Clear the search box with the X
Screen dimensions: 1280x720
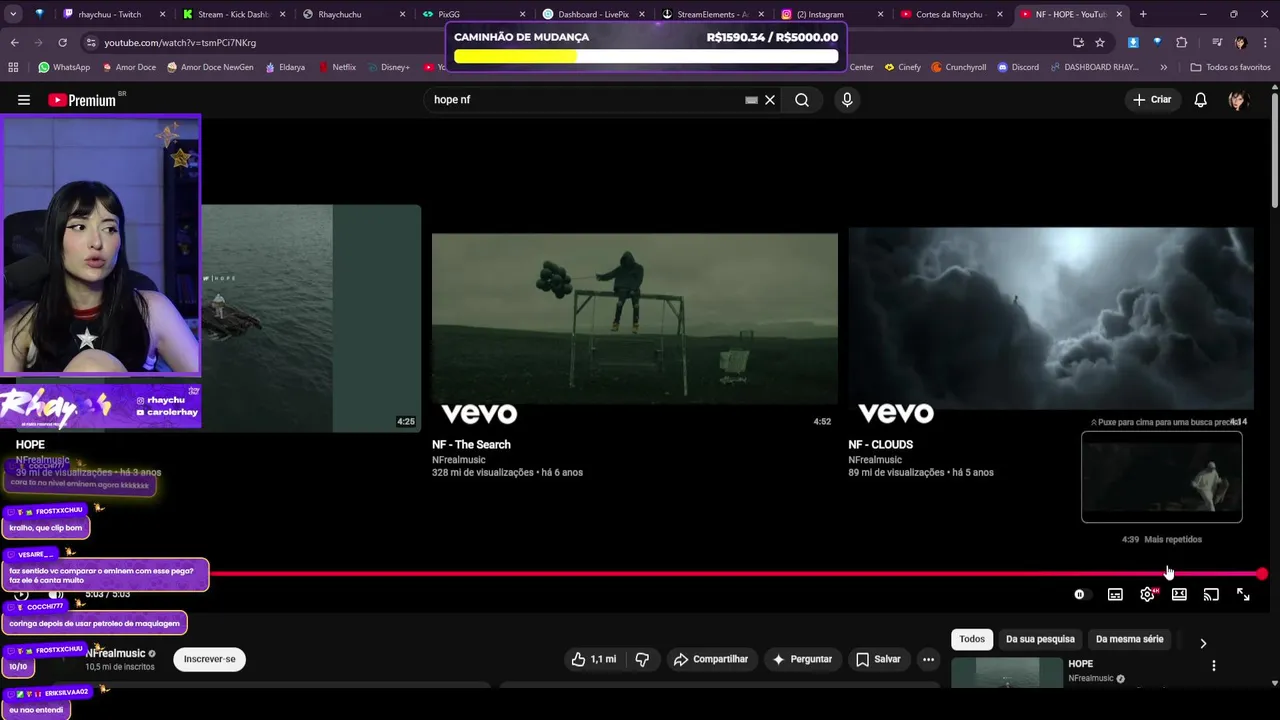(770, 100)
